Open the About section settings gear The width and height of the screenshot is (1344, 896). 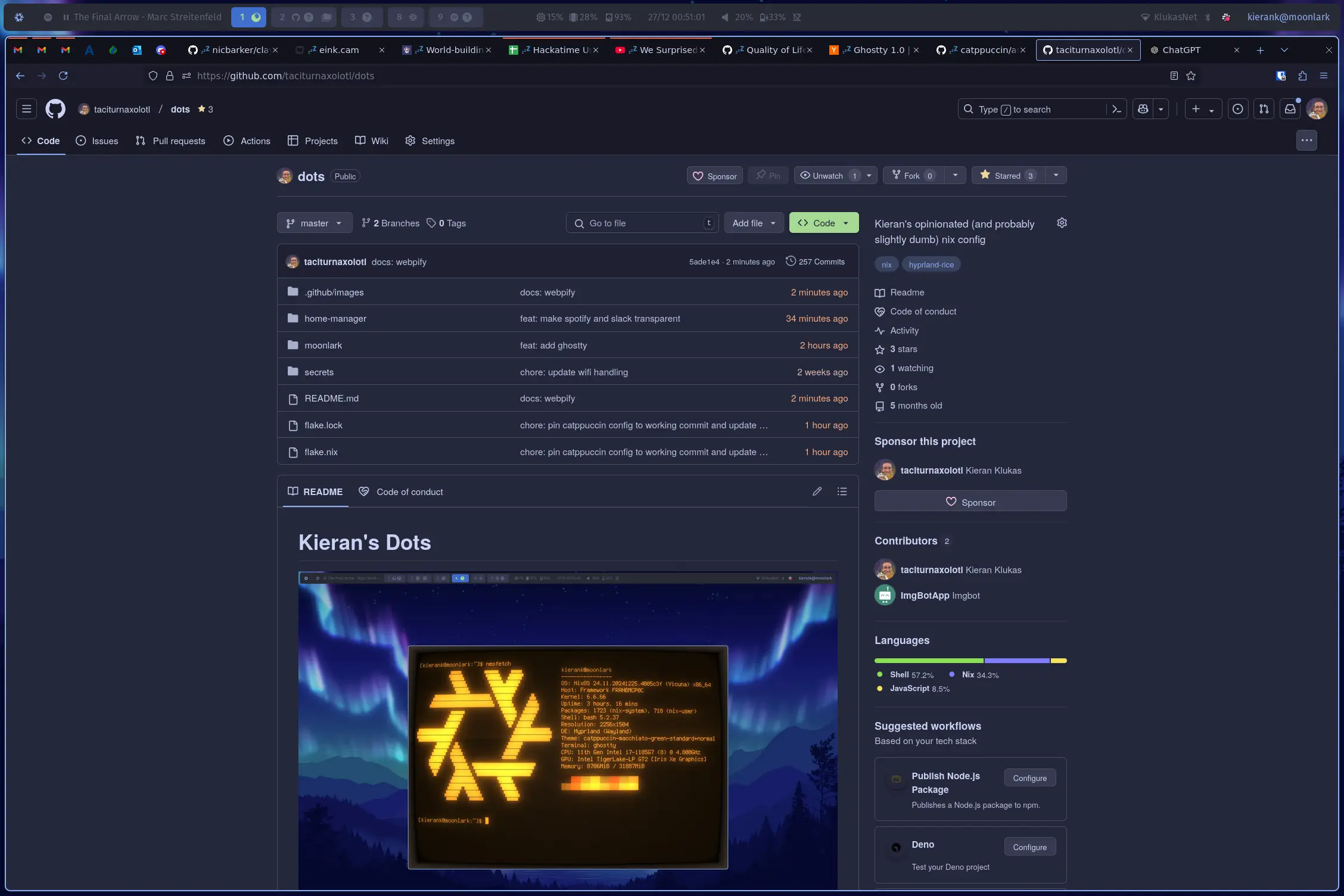(x=1062, y=223)
